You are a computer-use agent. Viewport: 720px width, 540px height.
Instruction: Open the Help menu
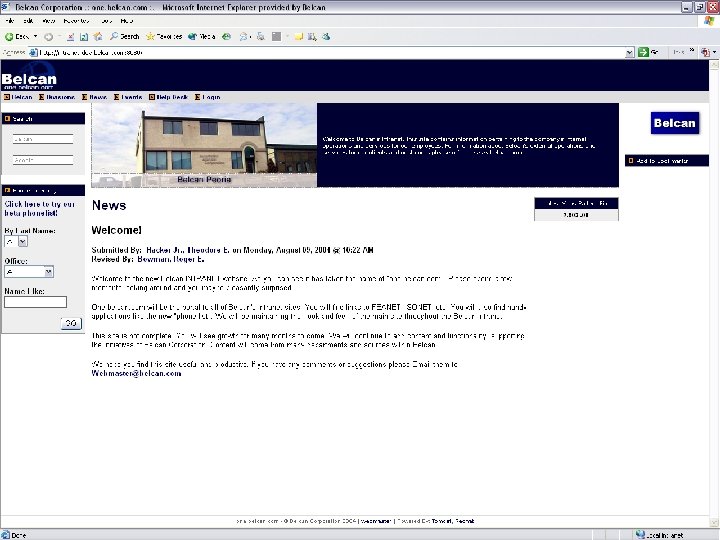(x=127, y=21)
